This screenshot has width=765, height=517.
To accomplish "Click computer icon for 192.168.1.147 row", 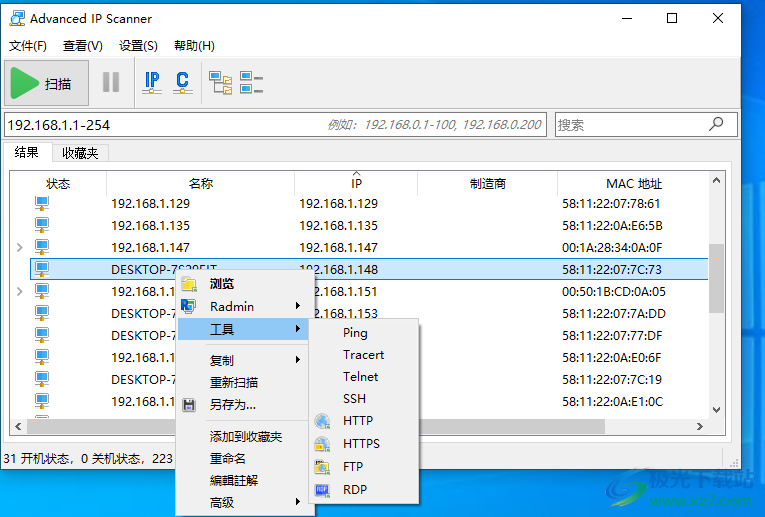I will click(x=42, y=247).
